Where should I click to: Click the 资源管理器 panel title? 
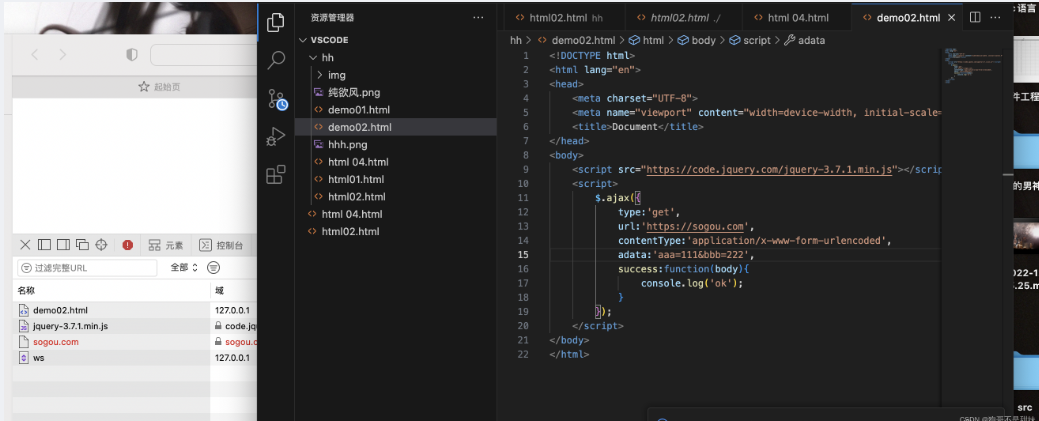point(333,18)
